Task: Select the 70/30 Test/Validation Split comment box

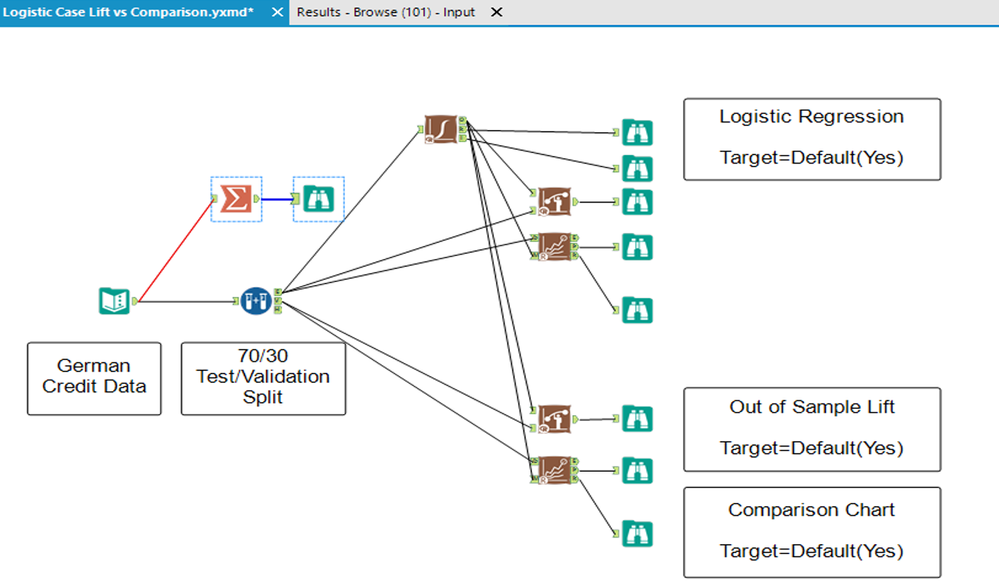Action: click(x=263, y=379)
